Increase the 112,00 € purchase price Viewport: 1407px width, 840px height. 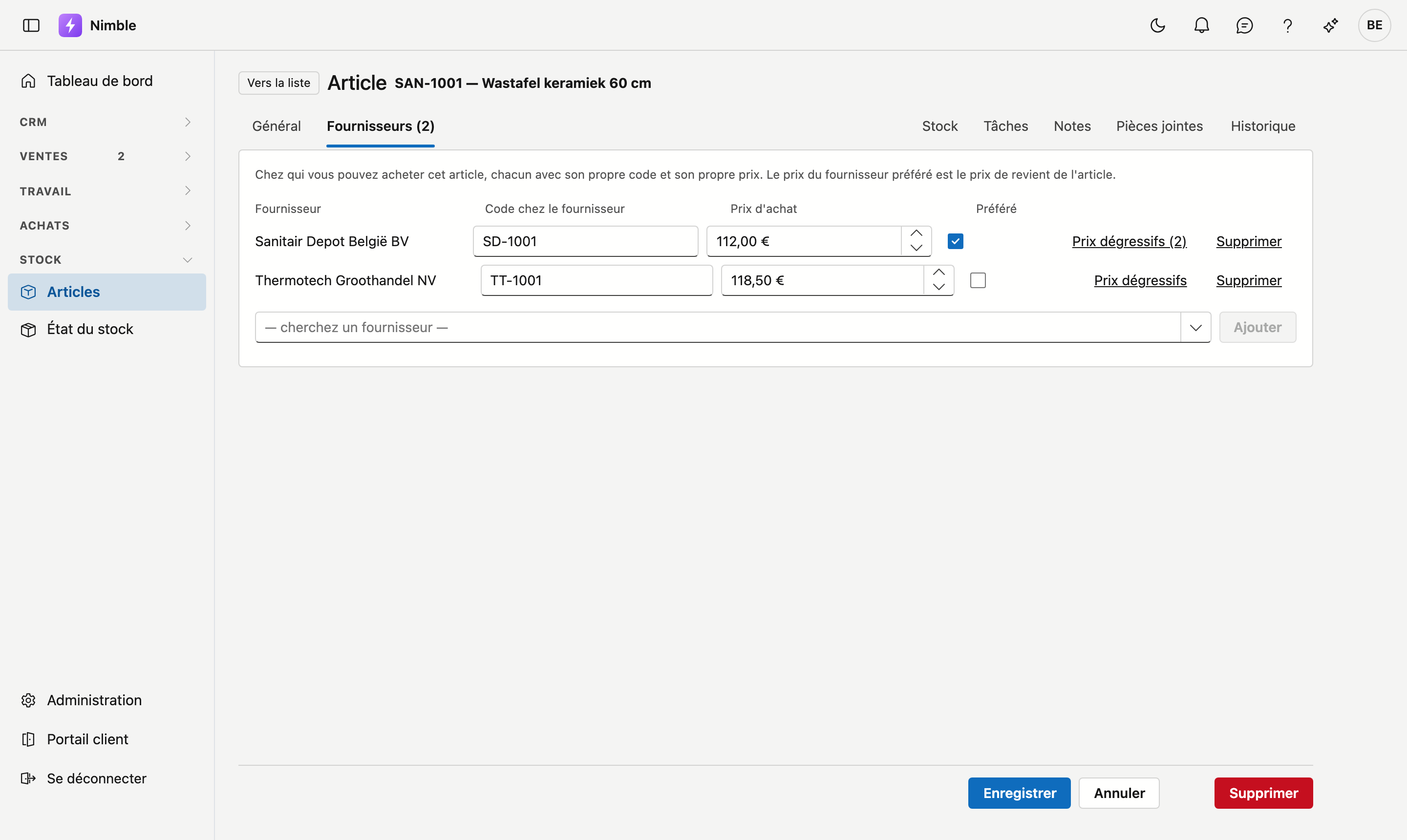pyautogui.click(x=916, y=234)
